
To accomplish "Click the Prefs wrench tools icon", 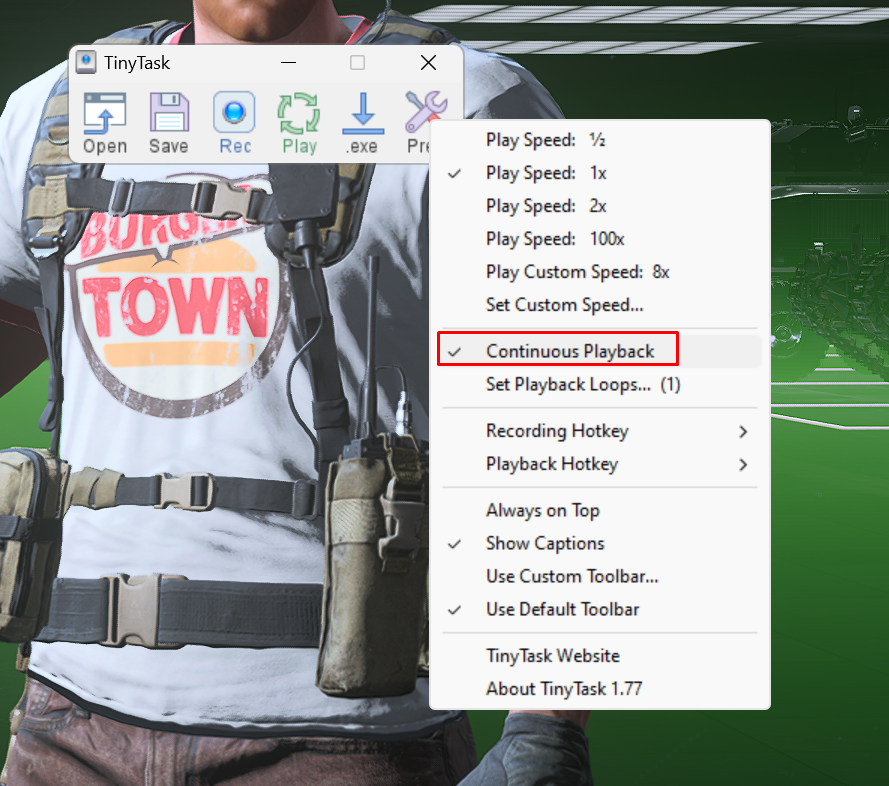I will (425, 113).
